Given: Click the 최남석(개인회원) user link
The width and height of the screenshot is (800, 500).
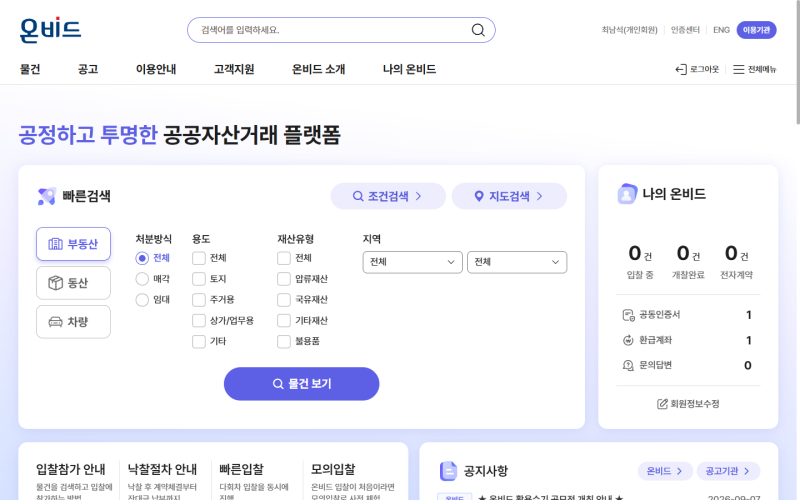Looking at the screenshot, I should tap(630, 30).
